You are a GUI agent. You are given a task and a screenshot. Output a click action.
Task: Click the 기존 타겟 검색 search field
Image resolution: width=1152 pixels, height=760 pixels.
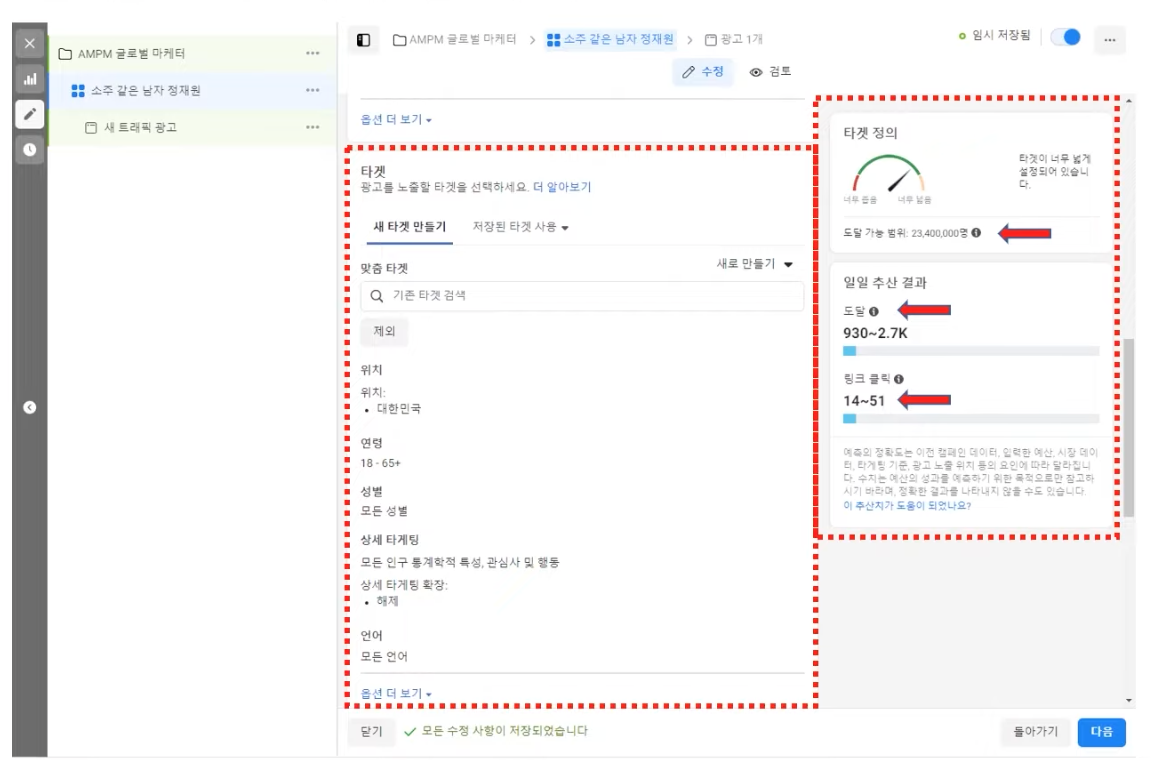coord(581,296)
